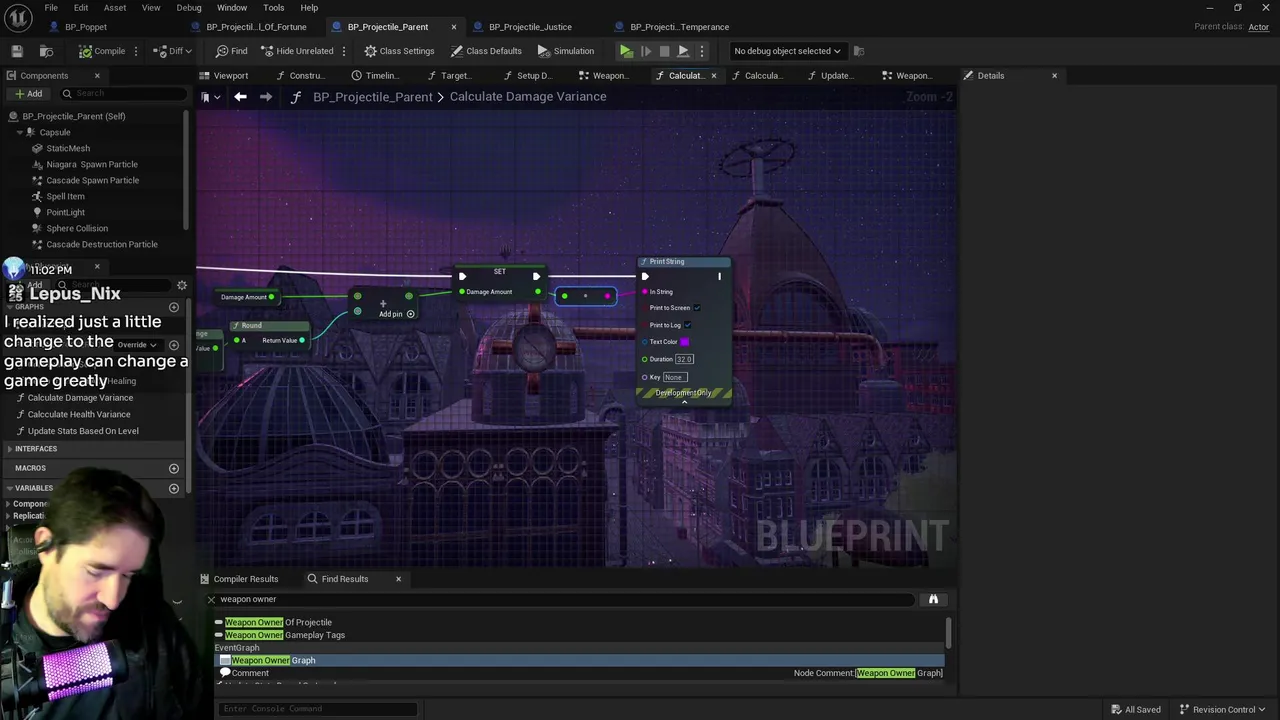Open the play options three-dot menu
Screen dimensions: 1280x720
(x=701, y=51)
